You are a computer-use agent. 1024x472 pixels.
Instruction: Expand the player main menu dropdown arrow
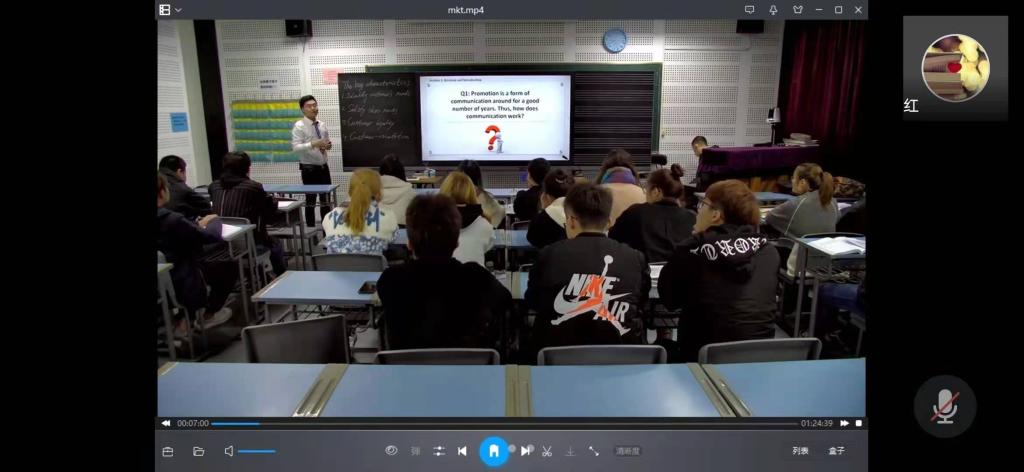pos(178,10)
